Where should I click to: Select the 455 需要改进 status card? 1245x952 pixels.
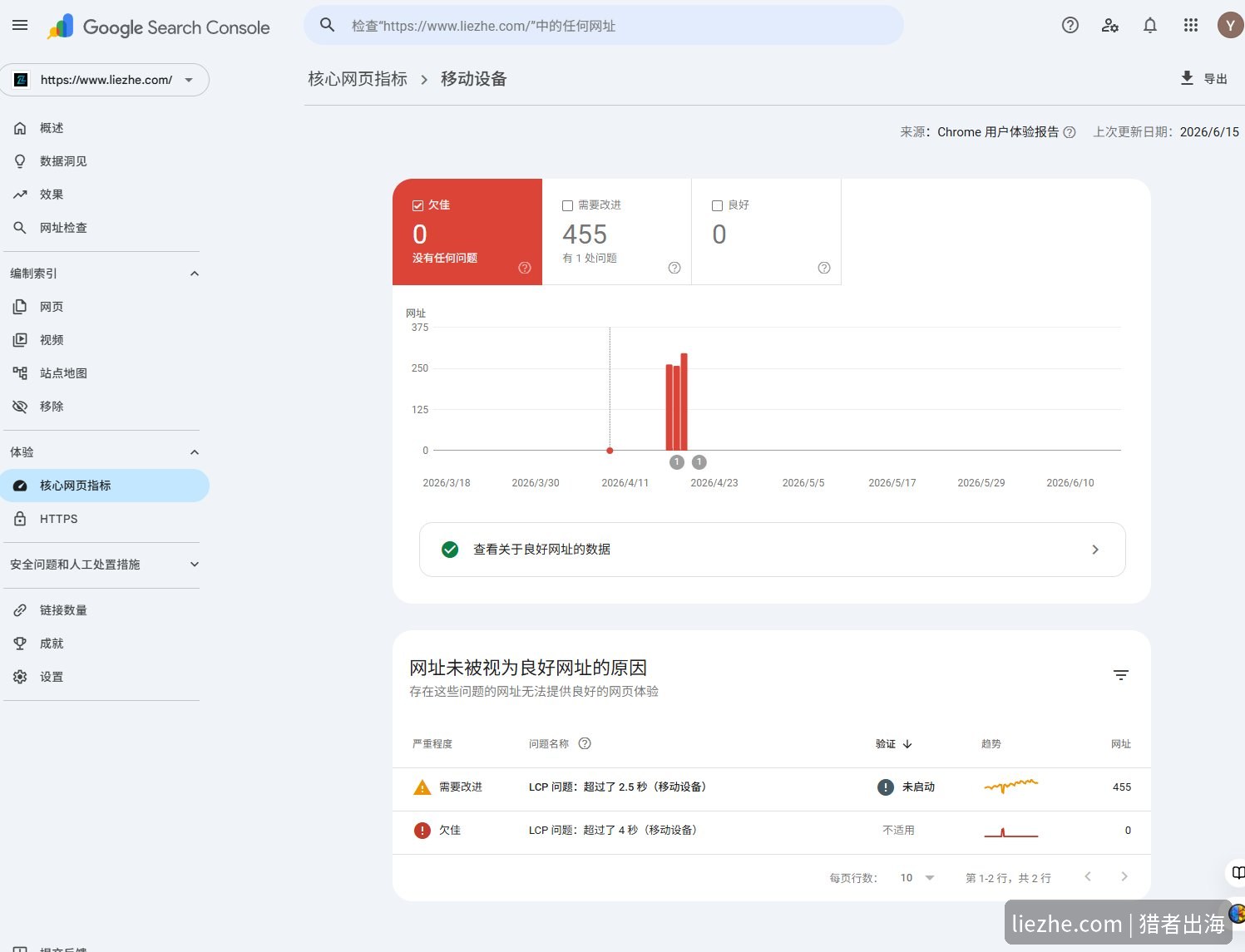click(617, 232)
